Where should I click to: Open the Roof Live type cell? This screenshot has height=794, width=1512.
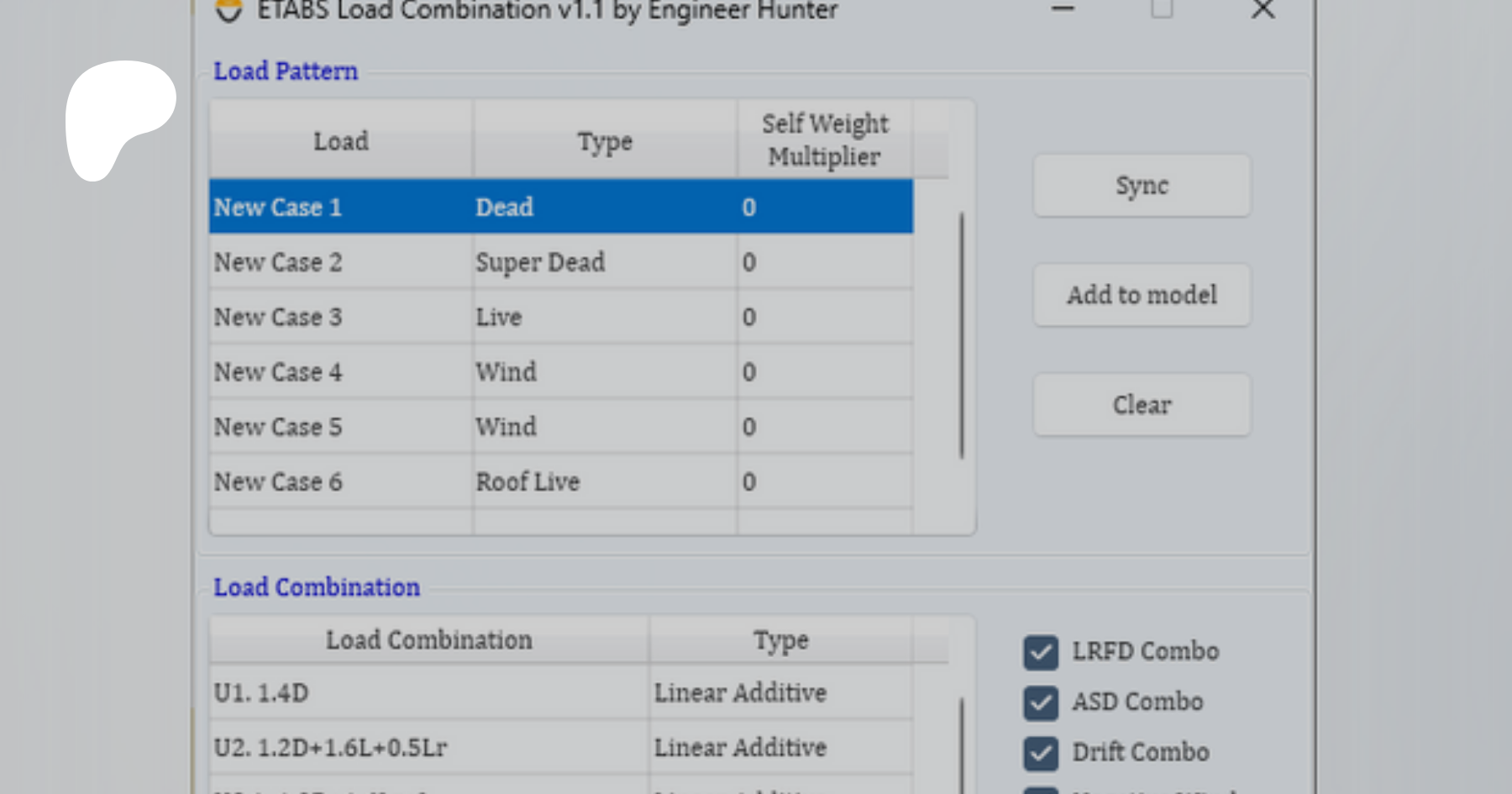pyautogui.click(x=604, y=482)
